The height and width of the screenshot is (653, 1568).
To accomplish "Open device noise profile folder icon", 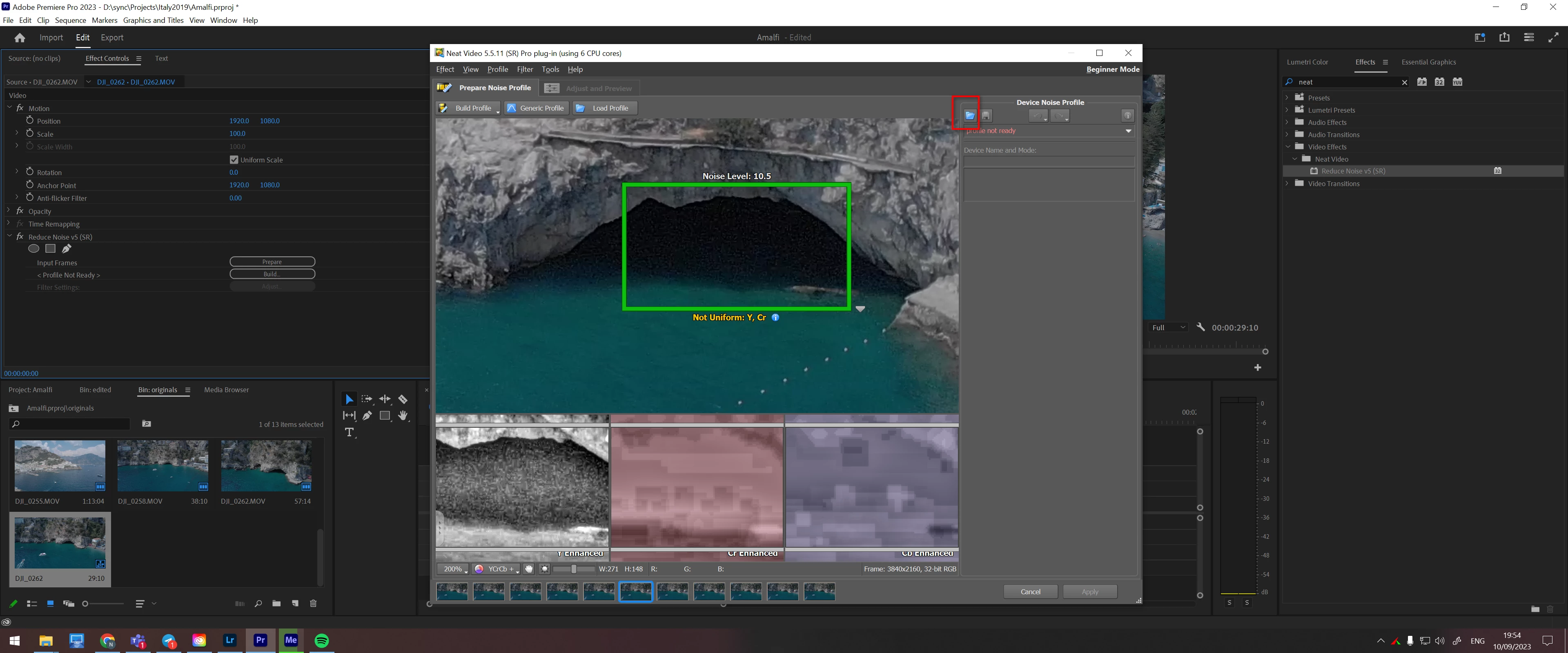I will (x=970, y=115).
